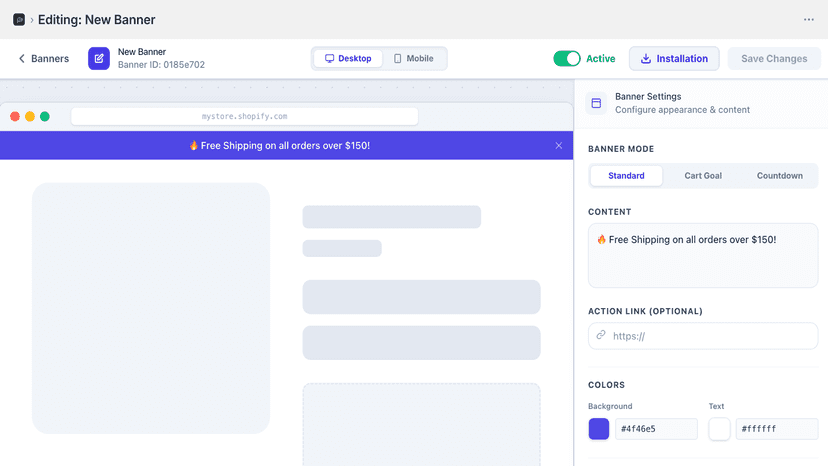This screenshot has height=466, width=828.
Task: Switch preview to Mobile view
Action: pos(413,59)
